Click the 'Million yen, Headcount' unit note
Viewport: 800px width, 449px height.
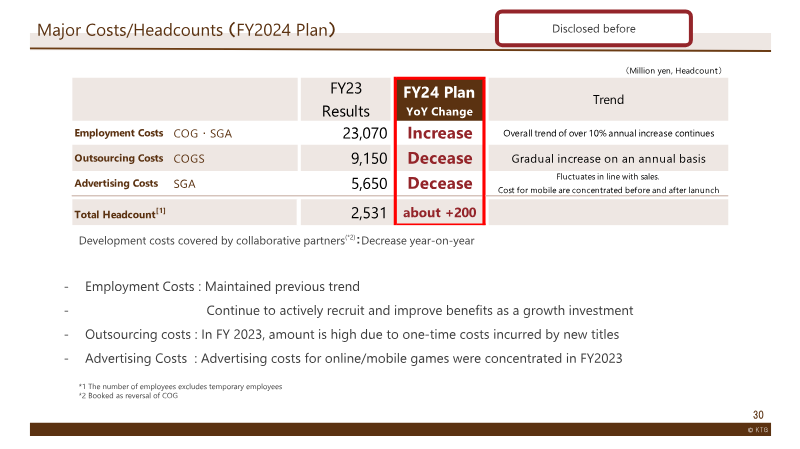point(673,71)
